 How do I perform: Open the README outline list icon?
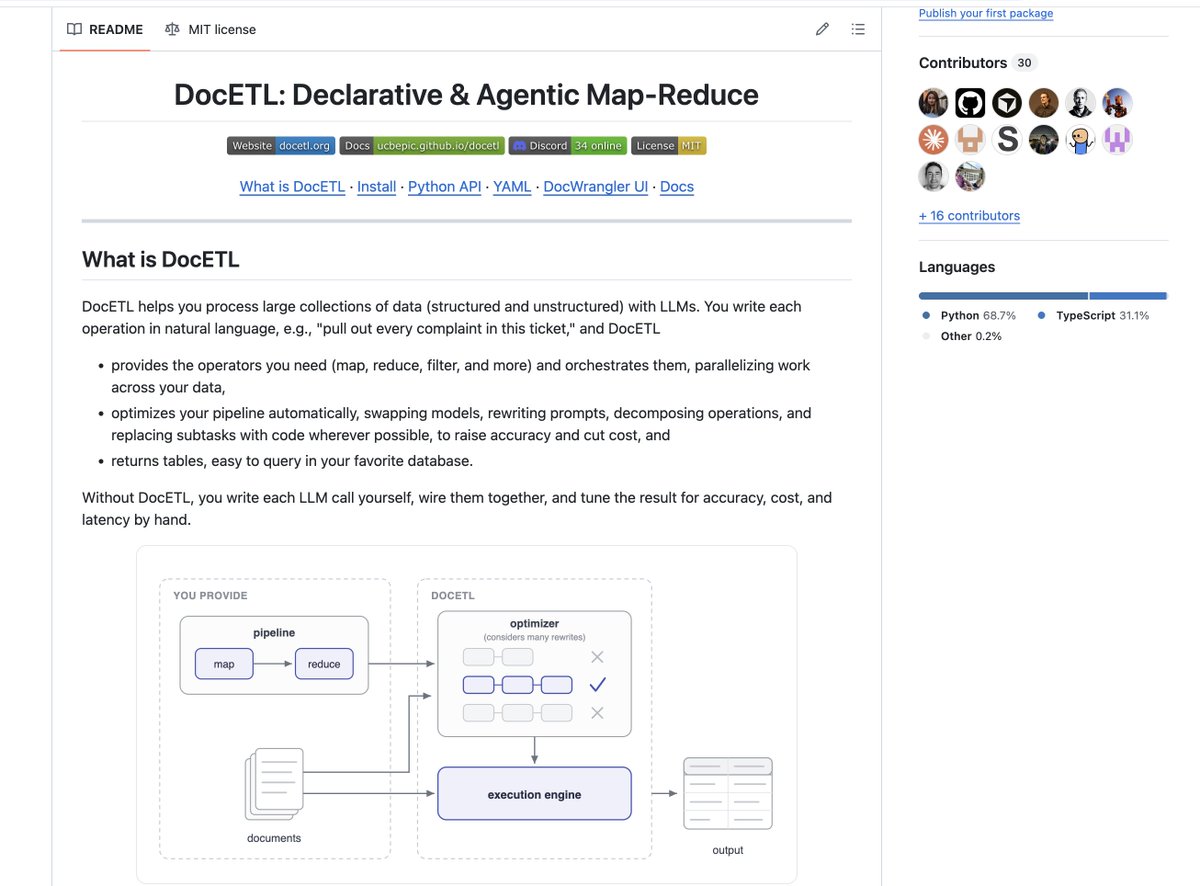click(x=858, y=29)
